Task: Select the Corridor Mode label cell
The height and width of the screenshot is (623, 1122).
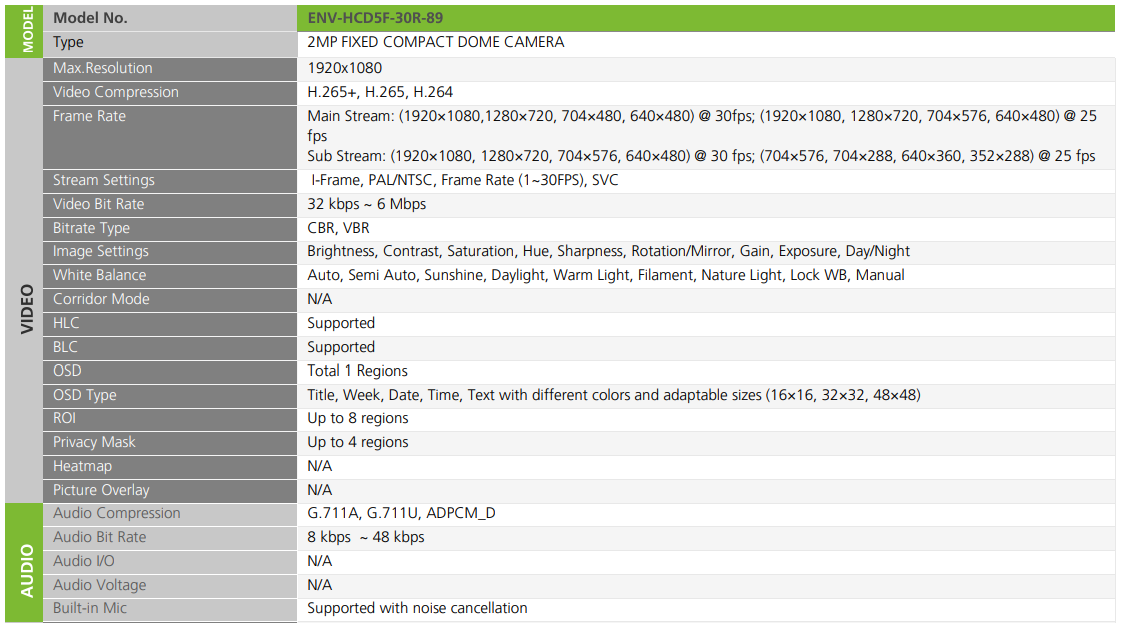Action: tap(101, 299)
